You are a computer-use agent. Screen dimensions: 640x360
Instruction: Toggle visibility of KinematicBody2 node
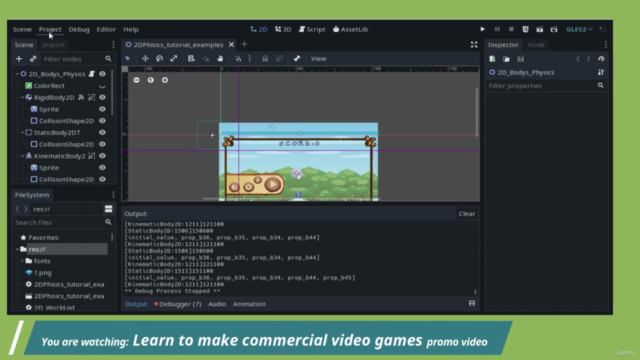102,156
